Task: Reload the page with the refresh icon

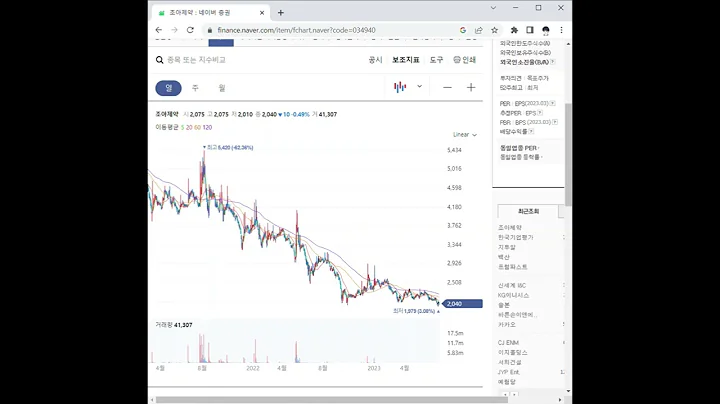Action: tap(190, 30)
